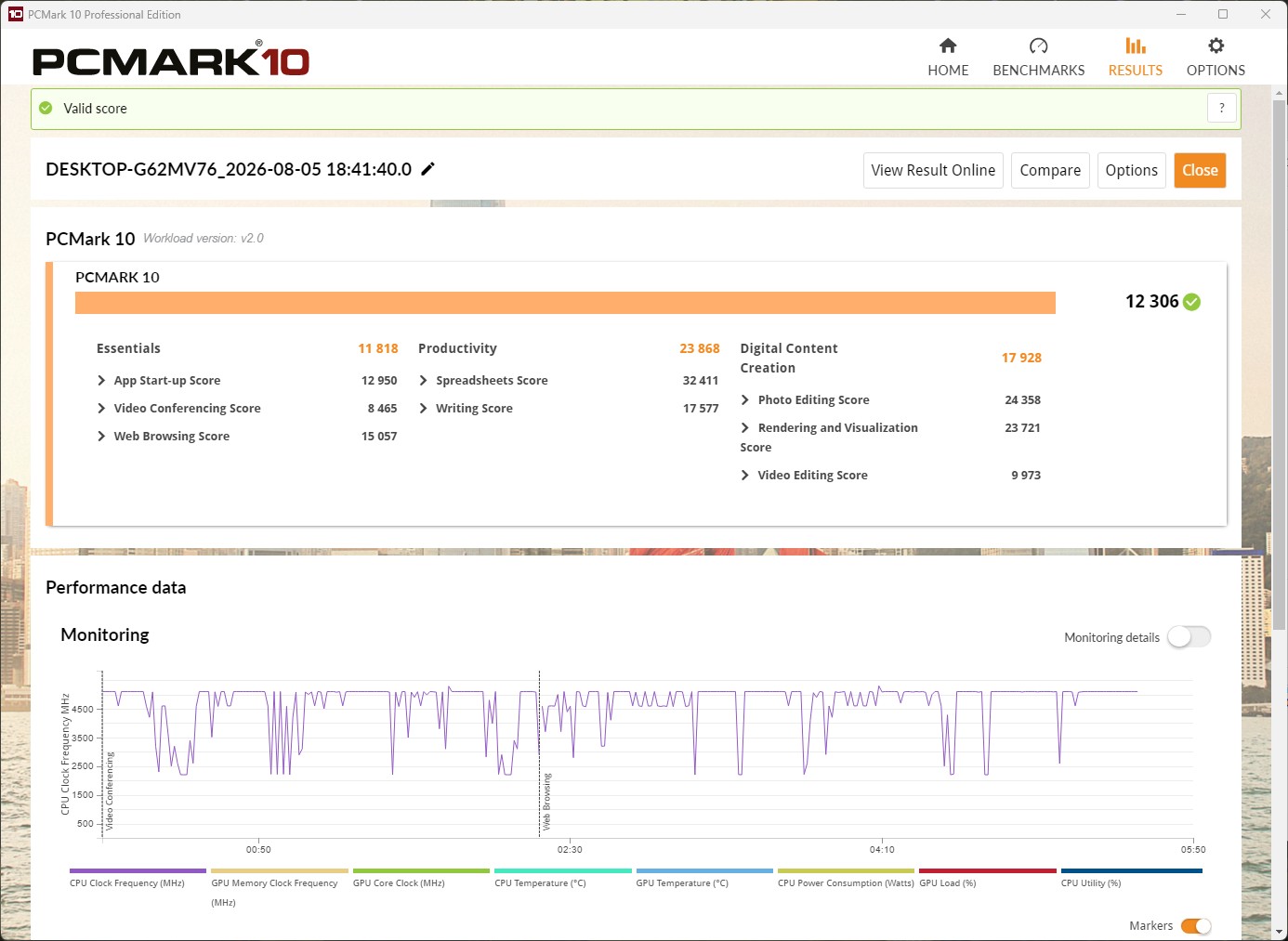Open the question mark help button
The width and height of the screenshot is (1288, 941).
pyautogui.click(x=1222, y=108)
